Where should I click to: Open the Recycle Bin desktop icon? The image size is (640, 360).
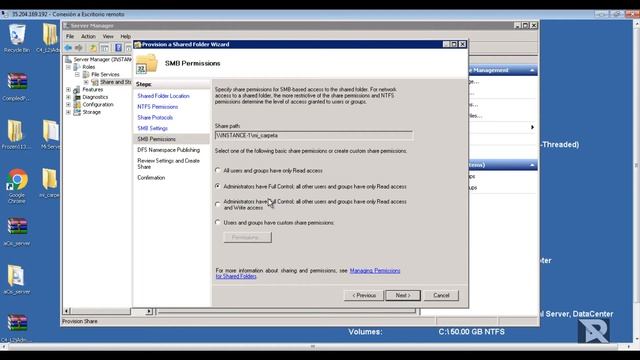17,38
